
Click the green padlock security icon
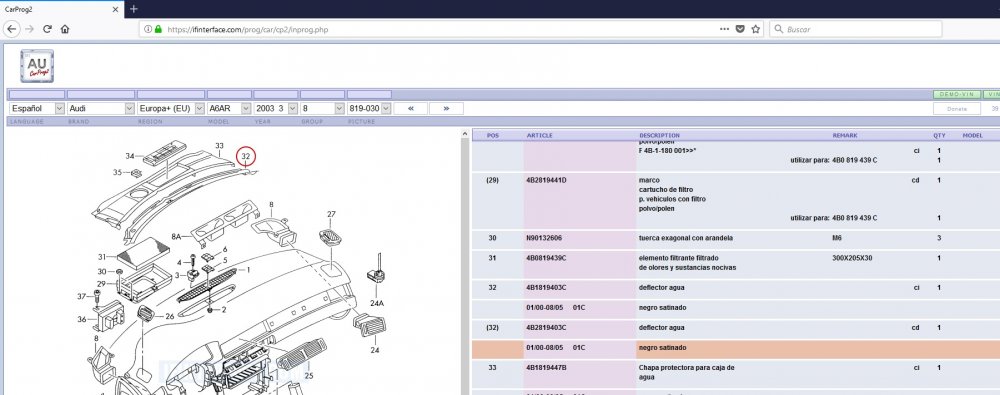158,29
